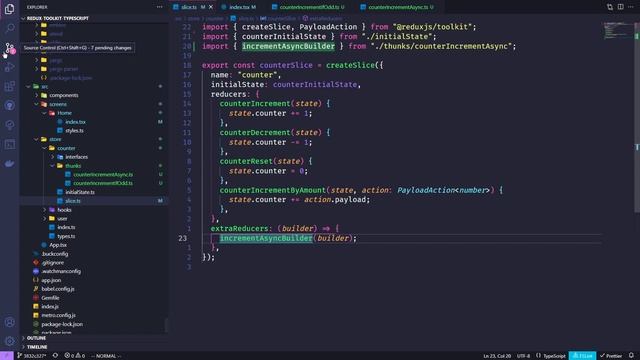Open the notifications bell in status bar
640x360 pixels.
click(x=631, y=356)
